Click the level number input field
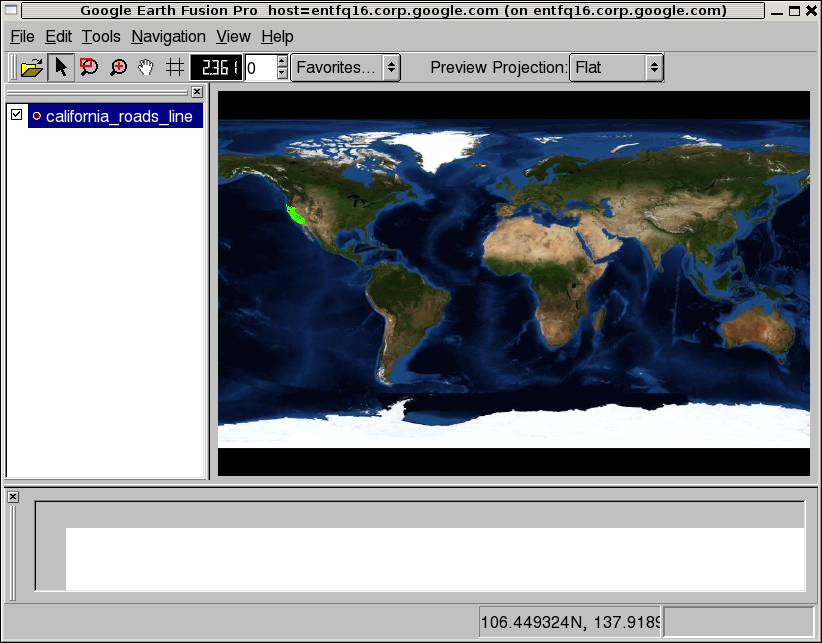This screenshot has width=822, height=643. click(x=258, y=68)
